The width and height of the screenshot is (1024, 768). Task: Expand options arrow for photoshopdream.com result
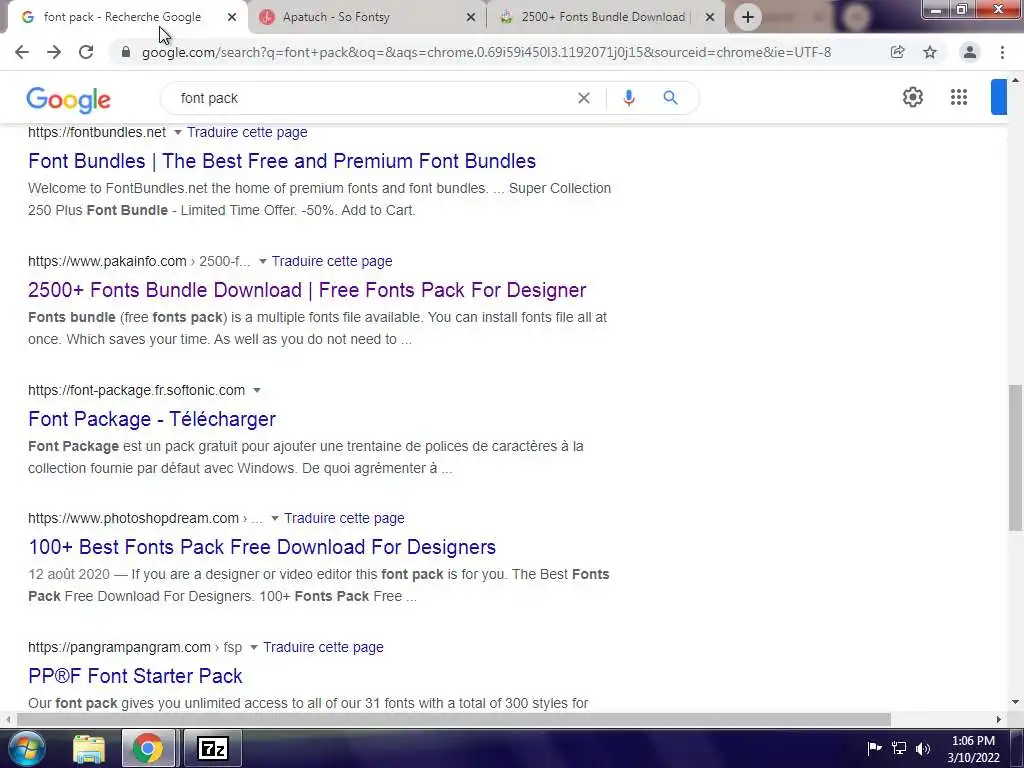pyautogui.click(x=275, y=519)
